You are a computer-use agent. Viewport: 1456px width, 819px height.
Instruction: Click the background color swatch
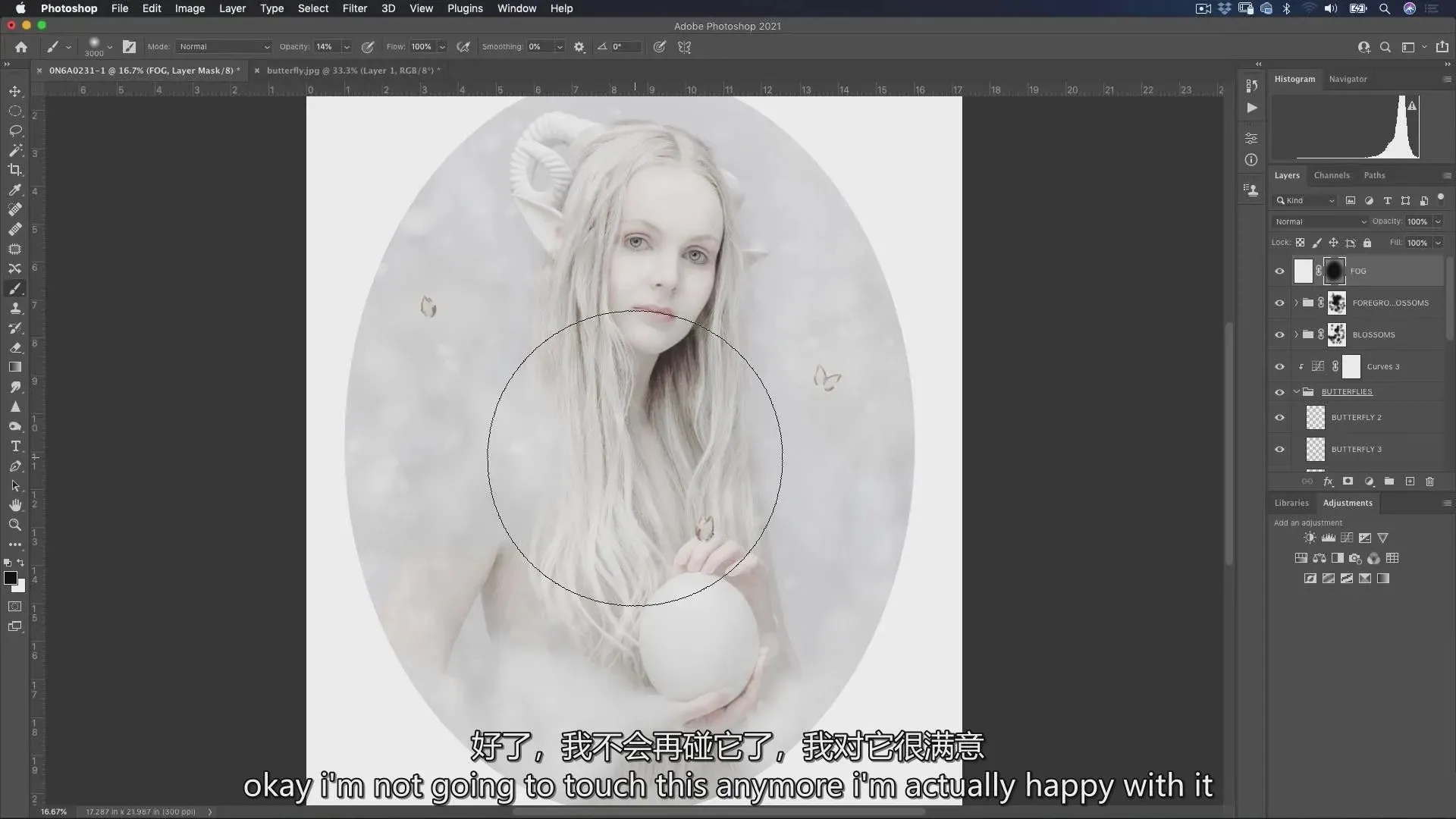click(20, 587)
